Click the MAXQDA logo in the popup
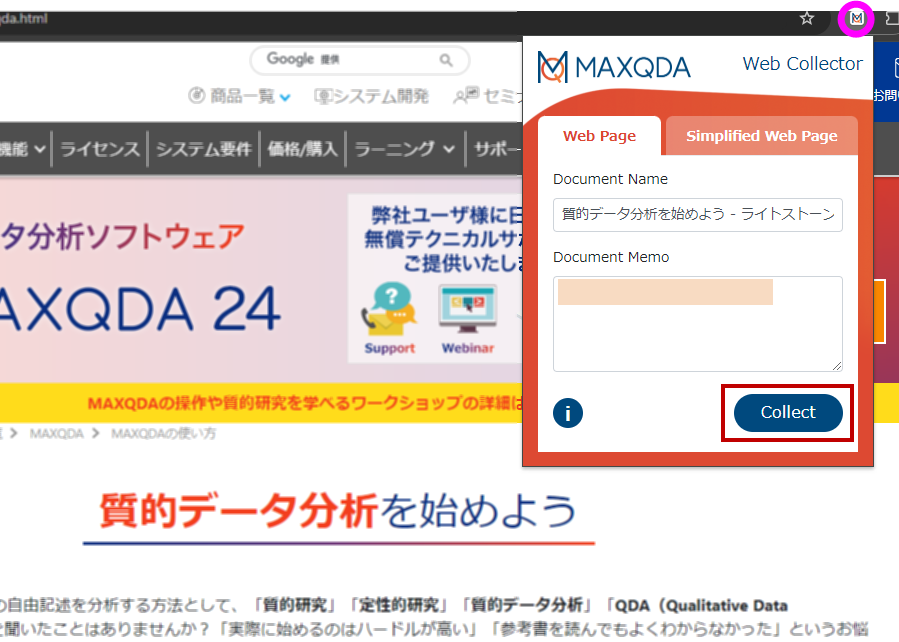 614,67
